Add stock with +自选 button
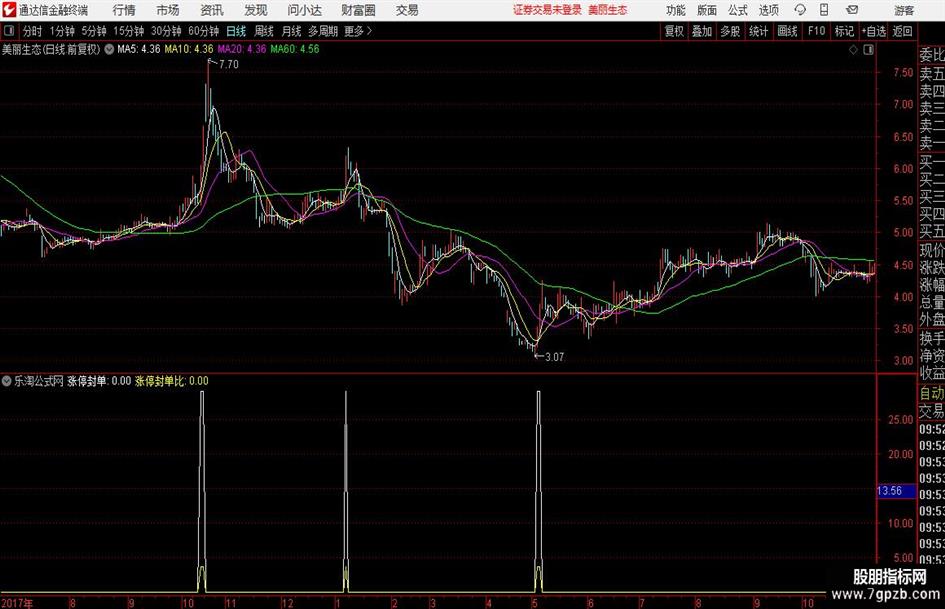 874,31
